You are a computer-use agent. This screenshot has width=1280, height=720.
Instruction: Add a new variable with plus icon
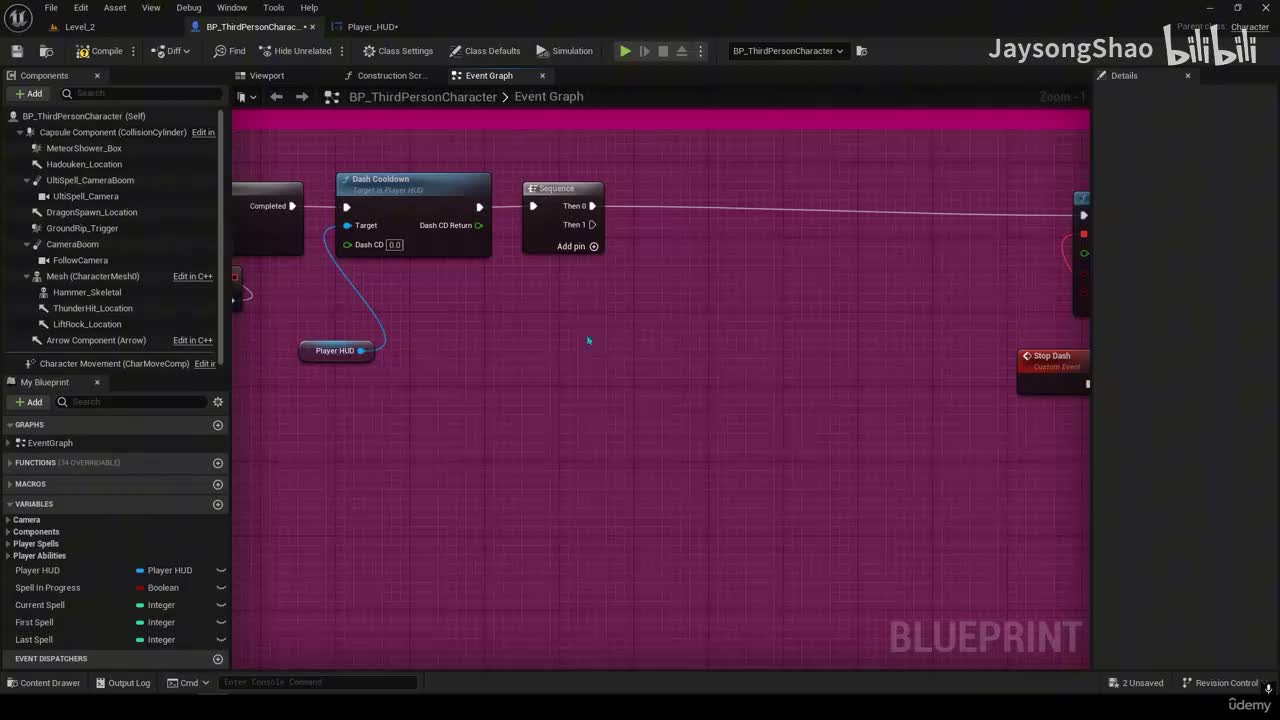(x=218, y=504)
